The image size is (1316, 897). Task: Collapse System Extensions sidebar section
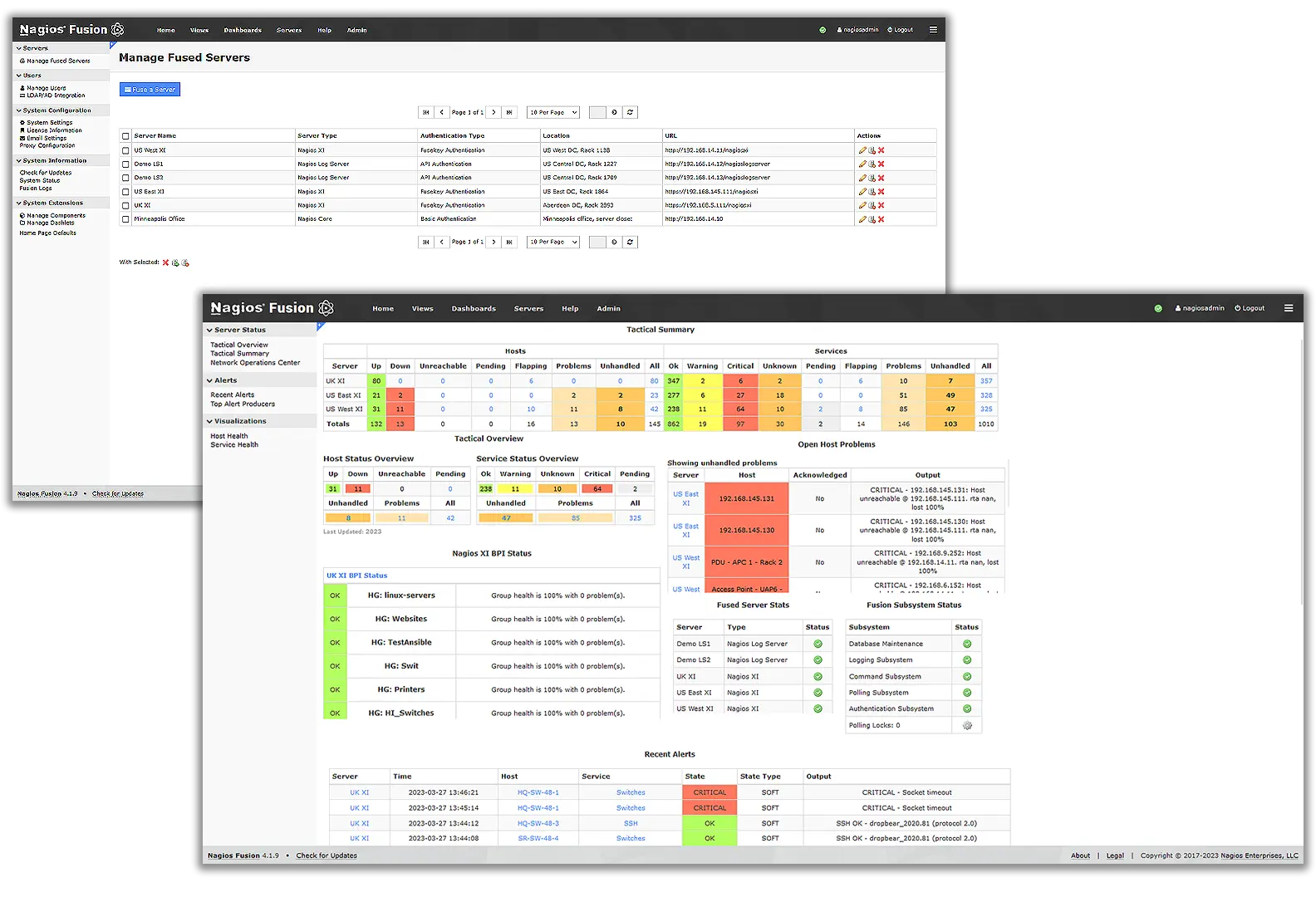[x=61, y=203]
